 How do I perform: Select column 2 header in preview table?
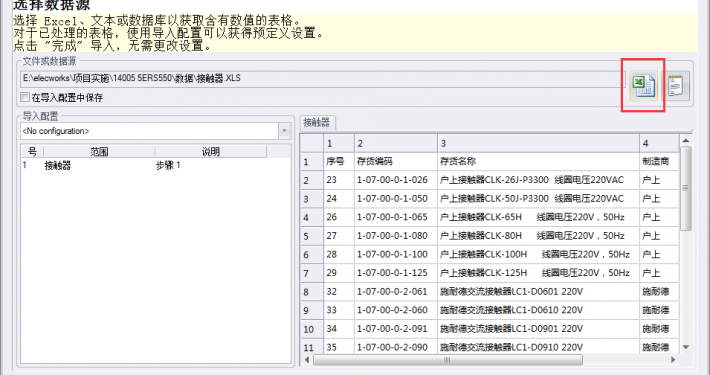pos(396,143)
